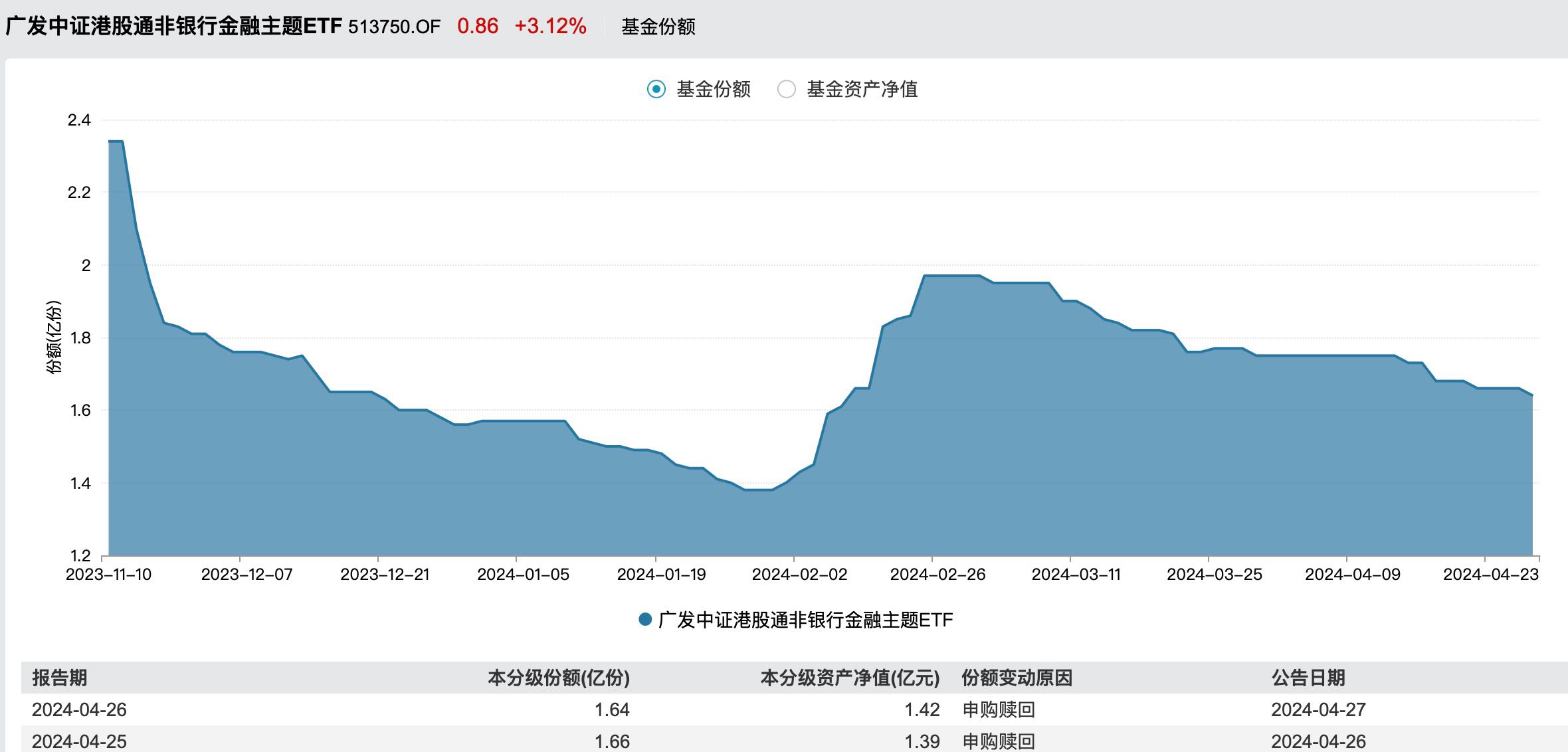Viewport: 1568px width, 752px height.
Task: Click x-axis date label 2024-01-19
Action: pos(662,575)
